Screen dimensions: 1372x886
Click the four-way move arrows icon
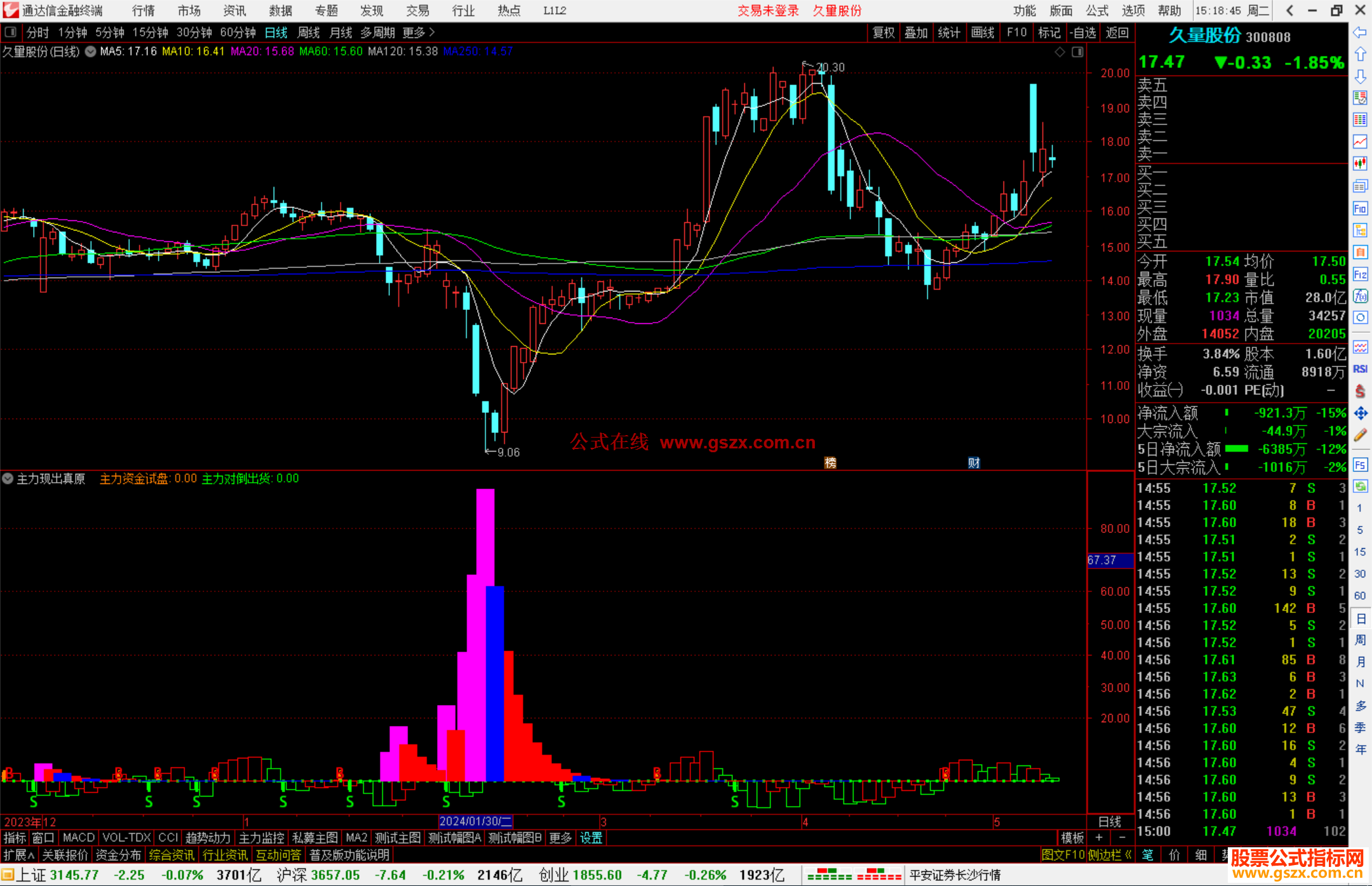(x=1360, y=413)
